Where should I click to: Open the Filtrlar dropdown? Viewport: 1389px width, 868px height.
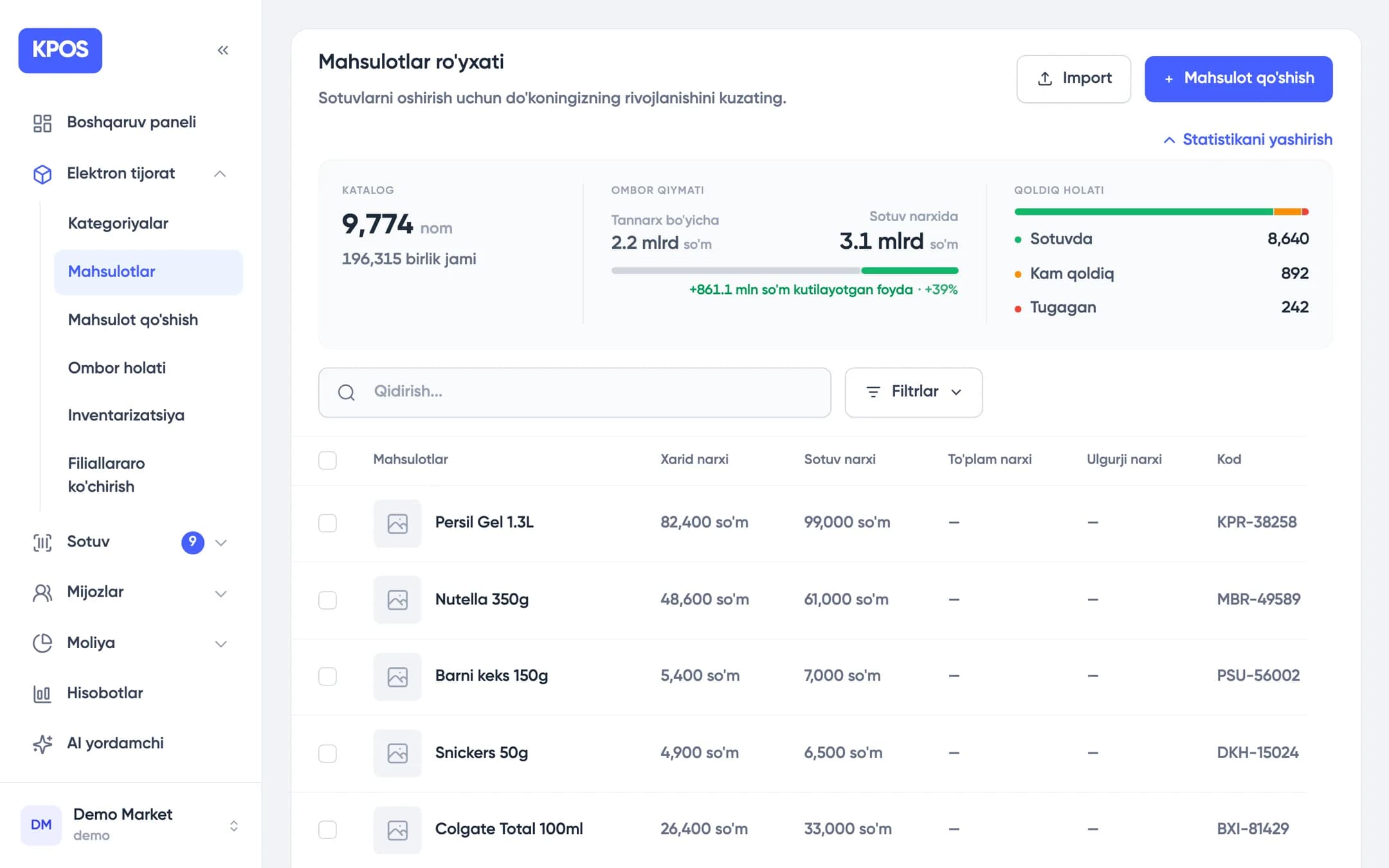click(x=913, y=392)
